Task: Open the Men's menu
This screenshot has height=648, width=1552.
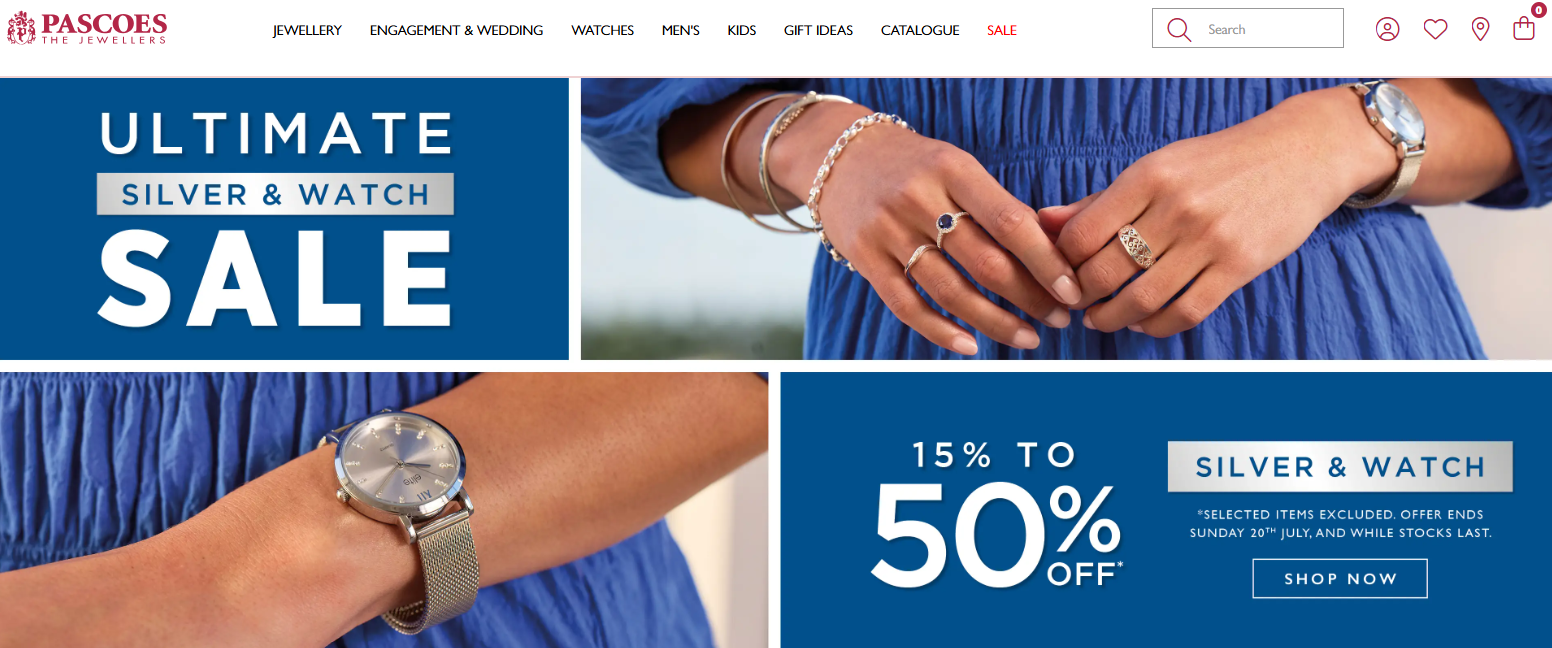Action: click(x=680, y=30)
